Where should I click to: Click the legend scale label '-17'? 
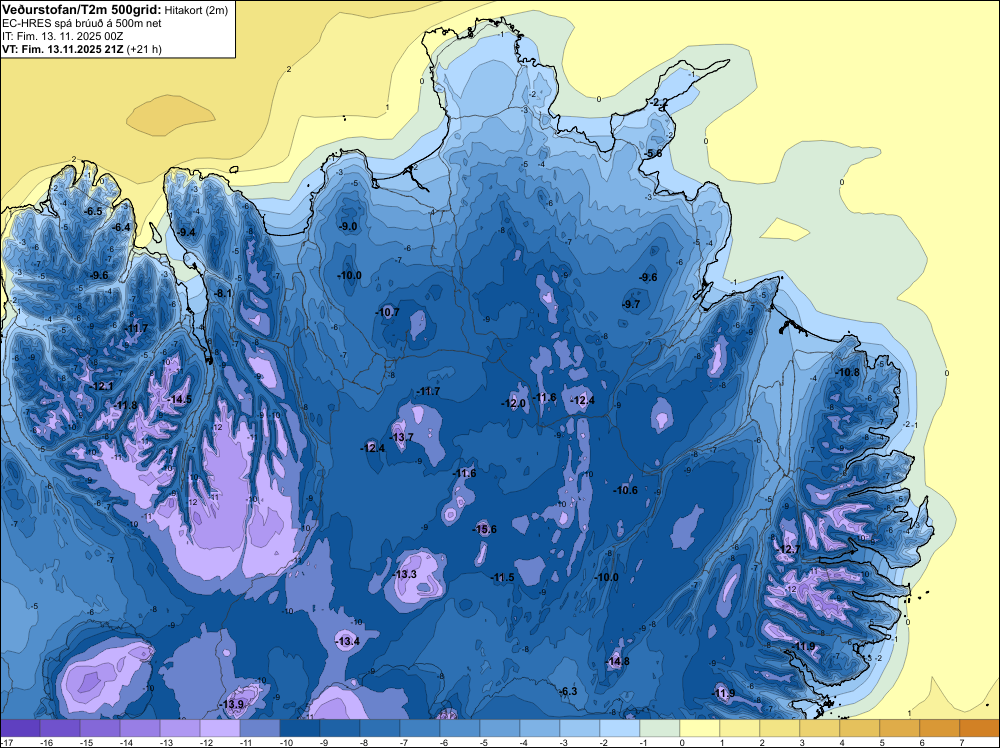click(x=6, y=742)
